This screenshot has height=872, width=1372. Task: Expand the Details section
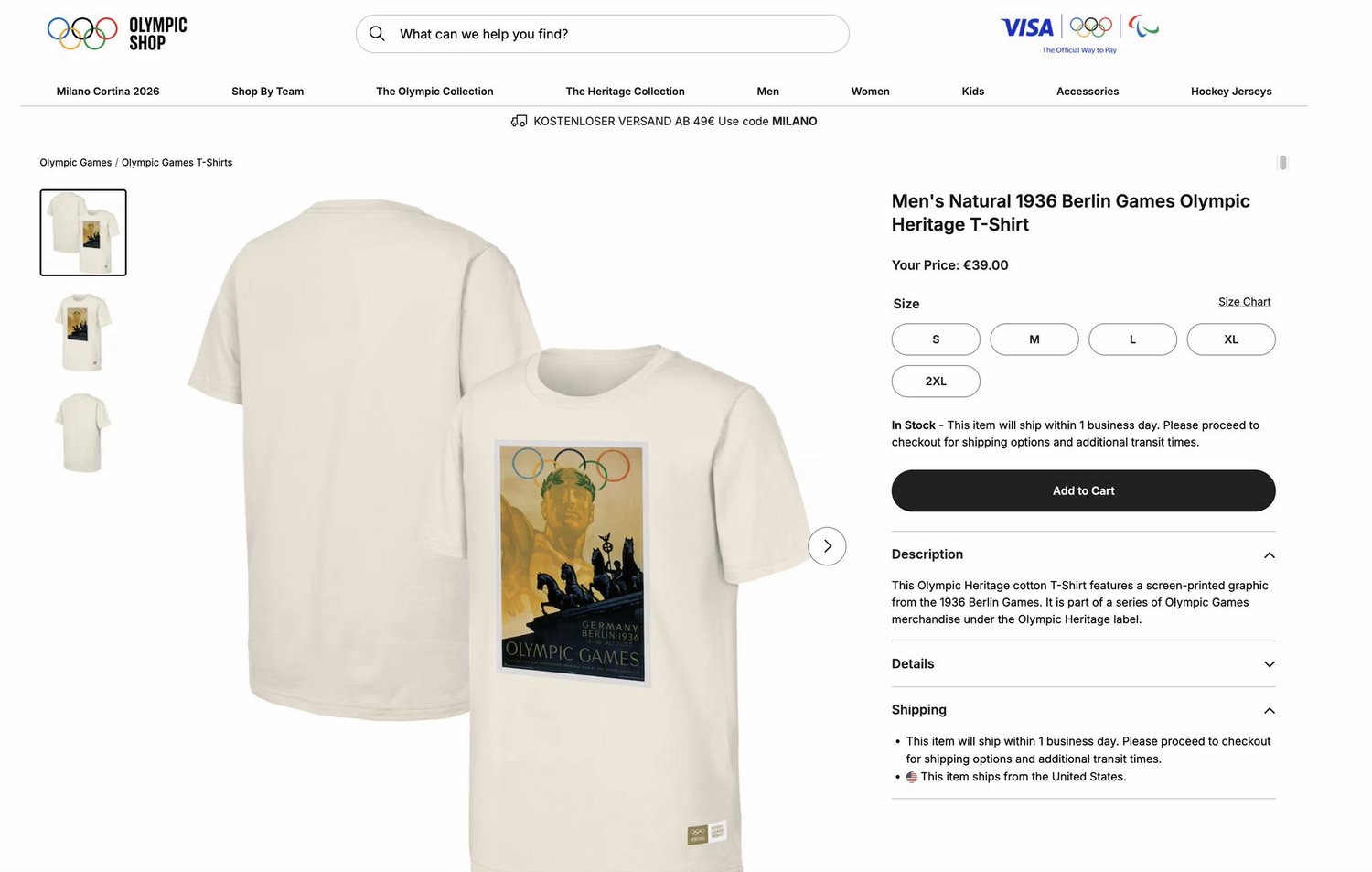coord(1269,664)
